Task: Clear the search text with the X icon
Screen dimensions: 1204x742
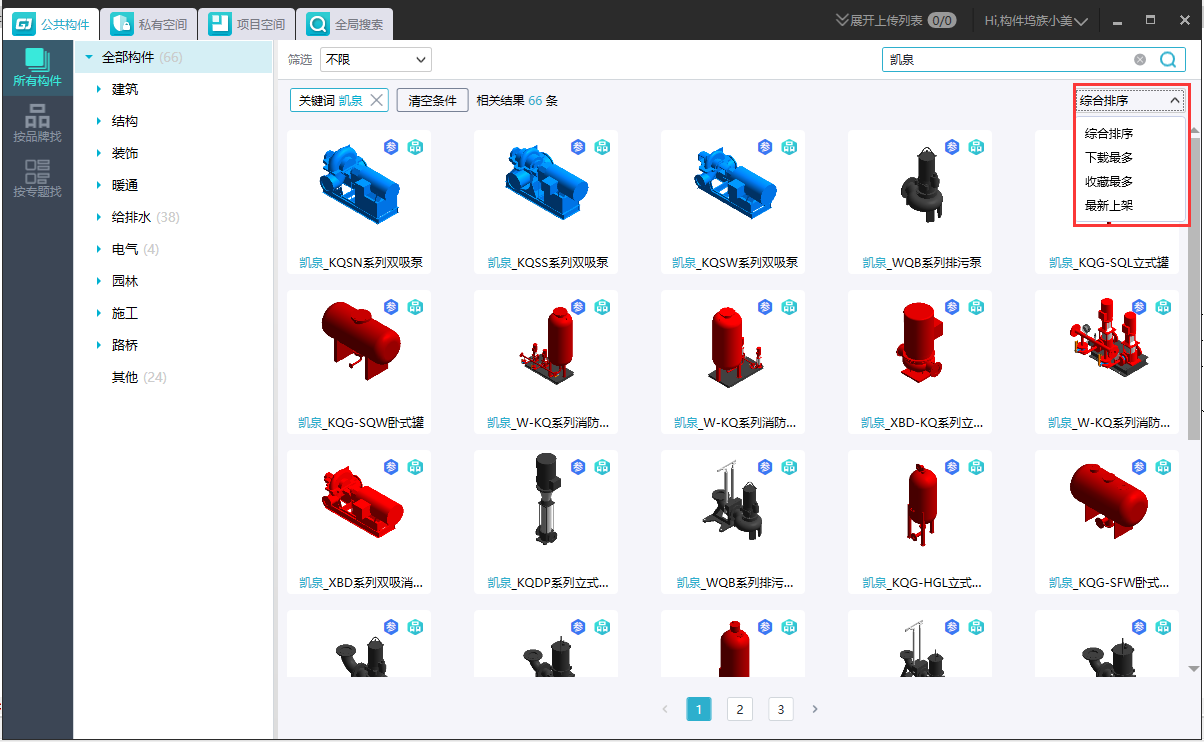Action: click(x=1140, y=60)
